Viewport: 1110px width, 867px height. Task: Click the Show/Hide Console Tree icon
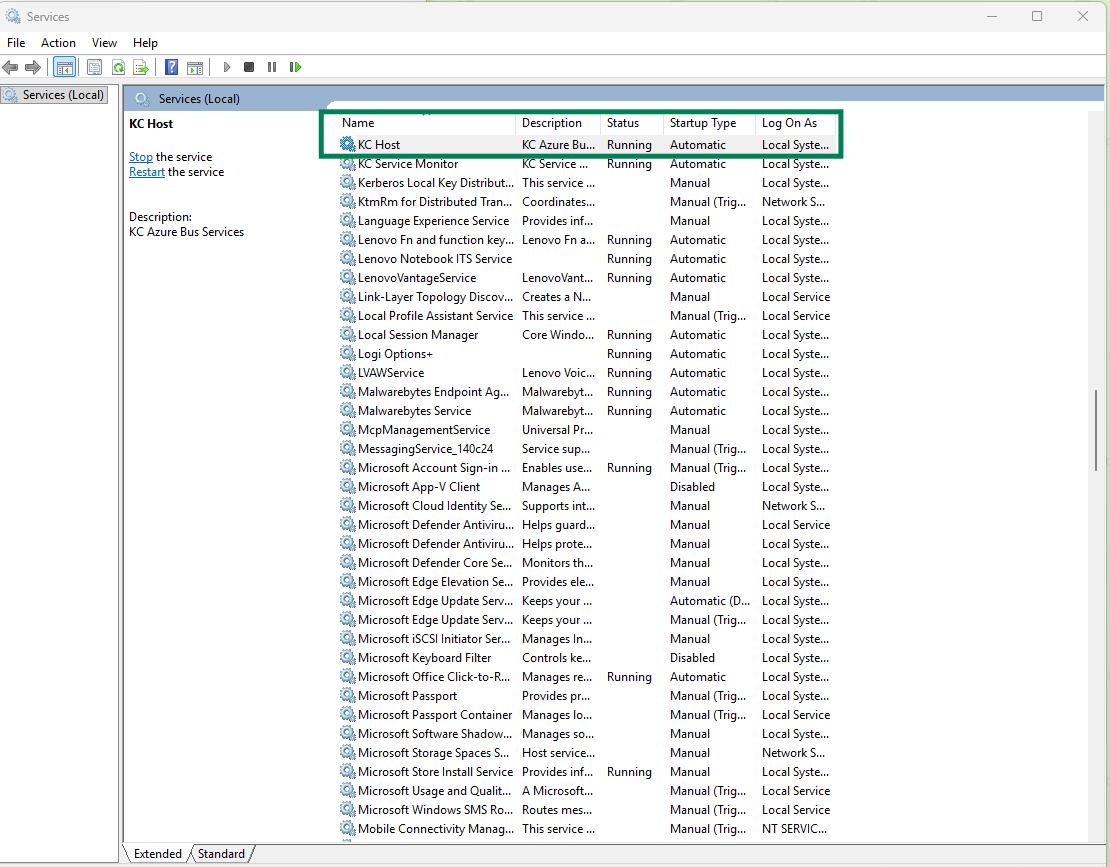click(x=64, y=67)
